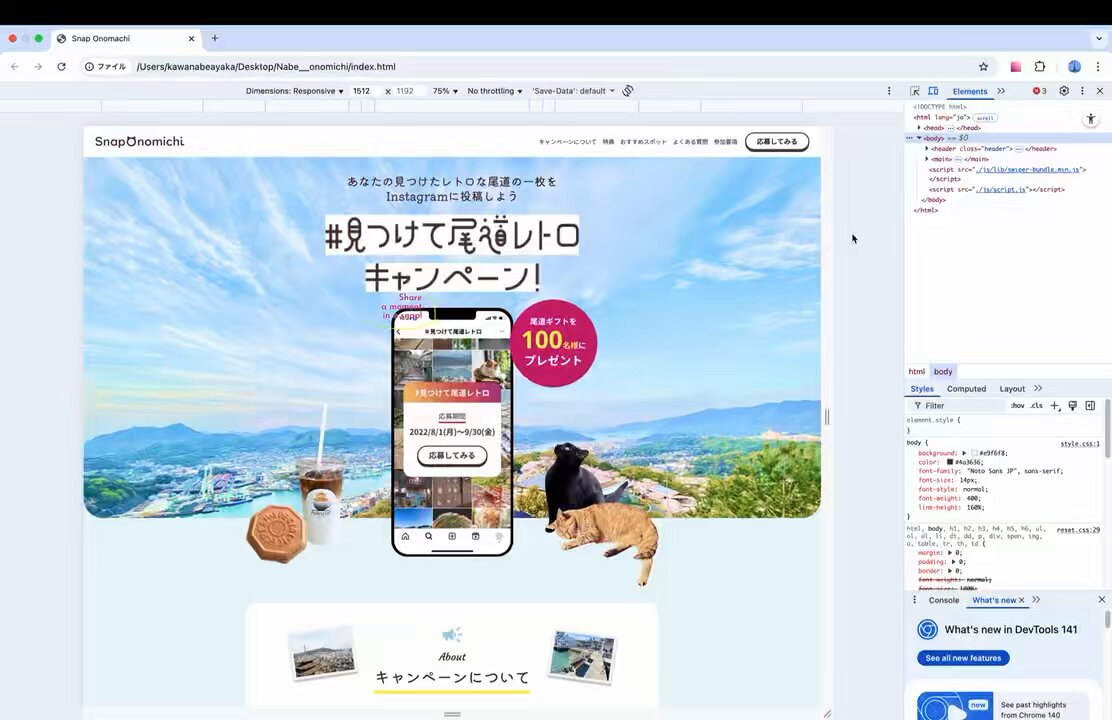The height and width of the screenshot is (720, 1112).
Task: Expand the margin shorthand triangle
Action: [x=950, y=553]
